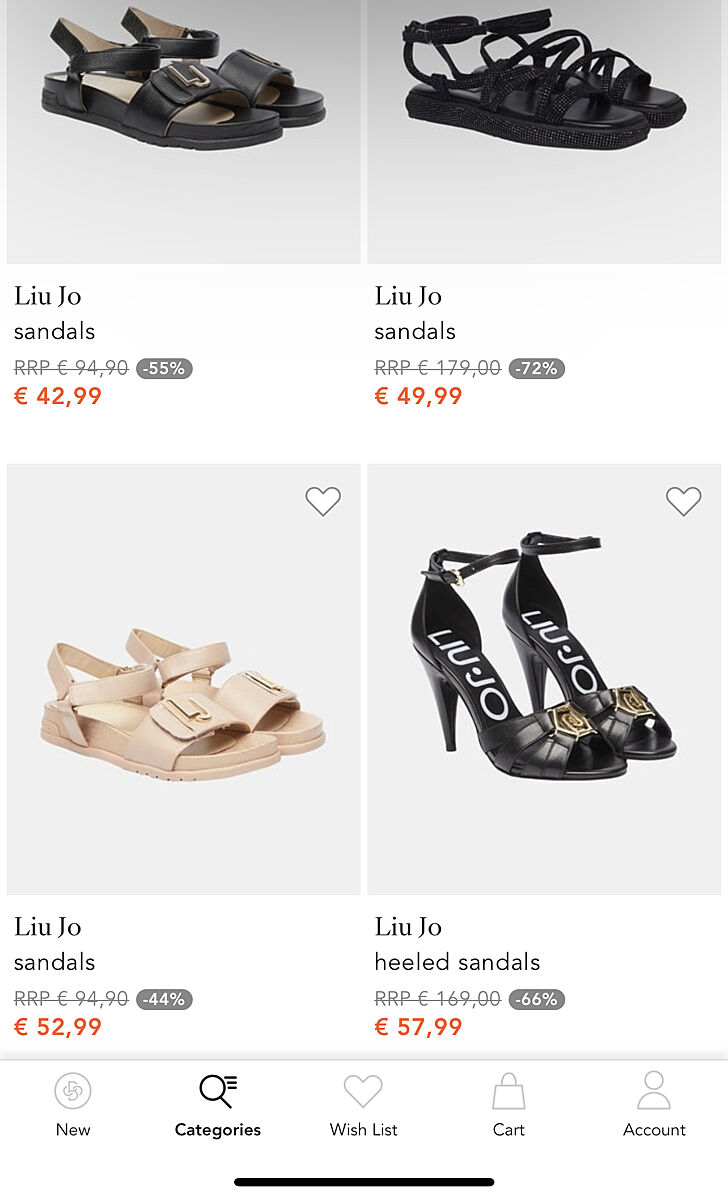Open the Account profile icon
This screenshot has height=1200, width=728.
654,1091
